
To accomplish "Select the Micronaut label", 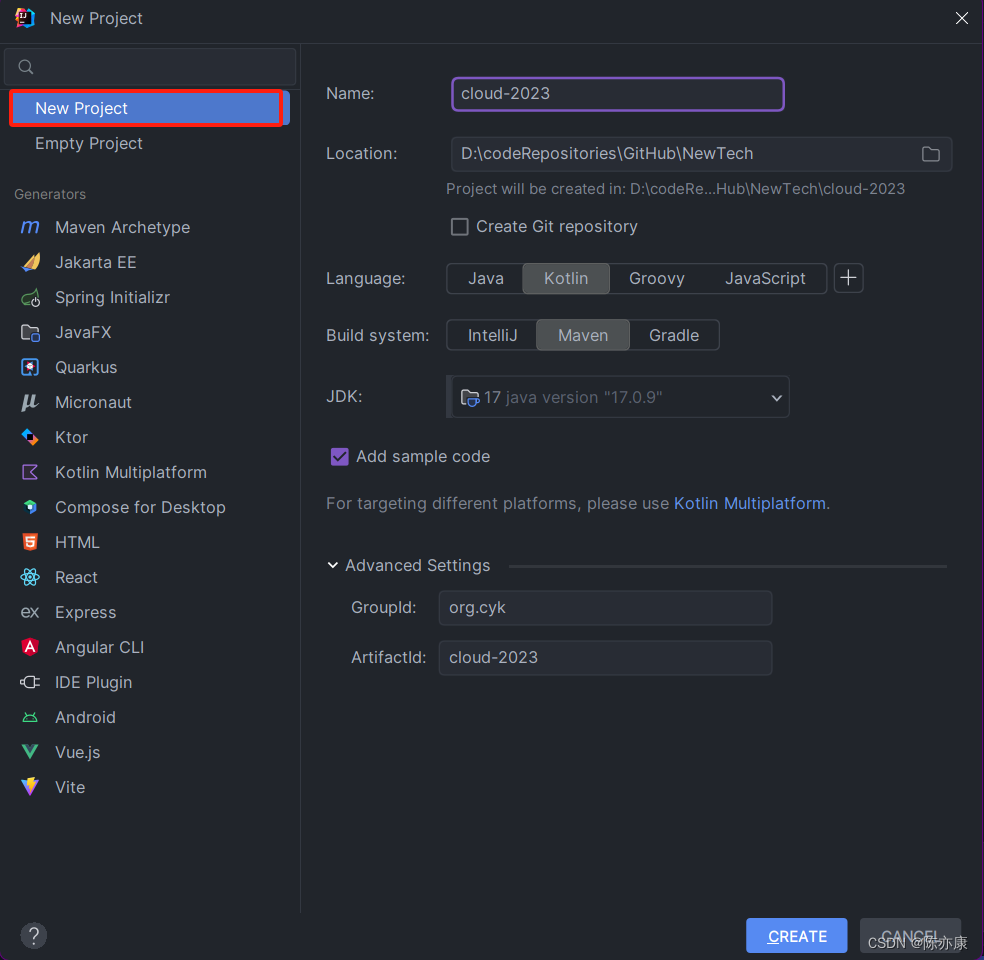I will pos(94,402).
